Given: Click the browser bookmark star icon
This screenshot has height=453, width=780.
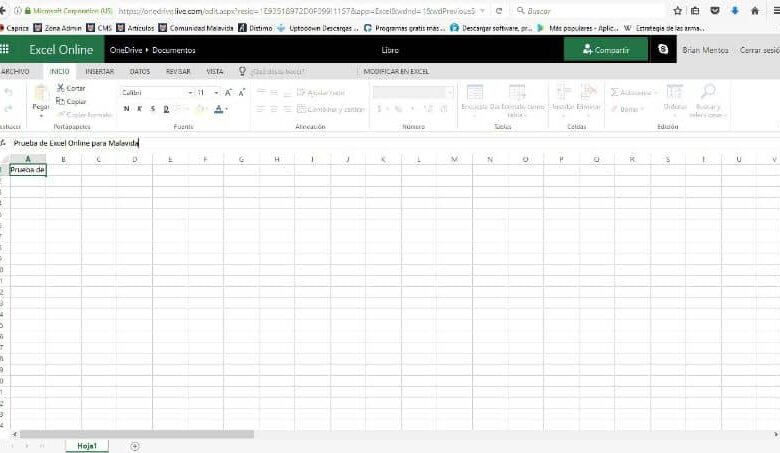Looking at the screenshot, I should click(677, 10).
